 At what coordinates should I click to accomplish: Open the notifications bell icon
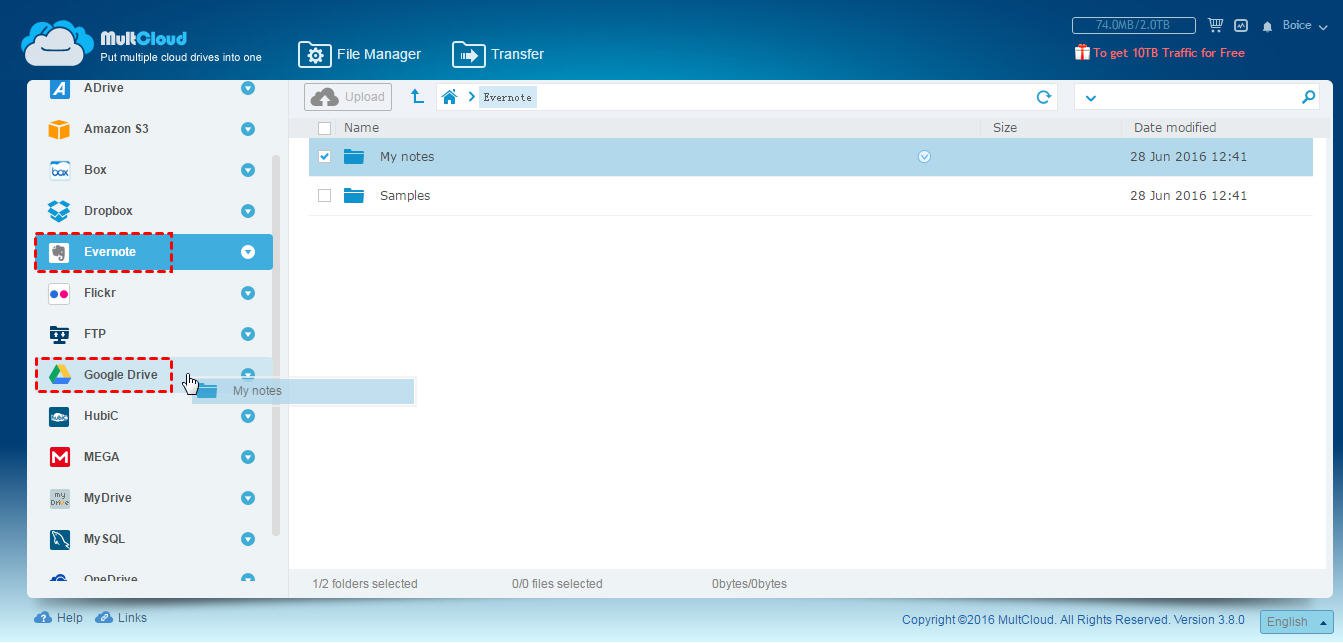click(1267, 26)
